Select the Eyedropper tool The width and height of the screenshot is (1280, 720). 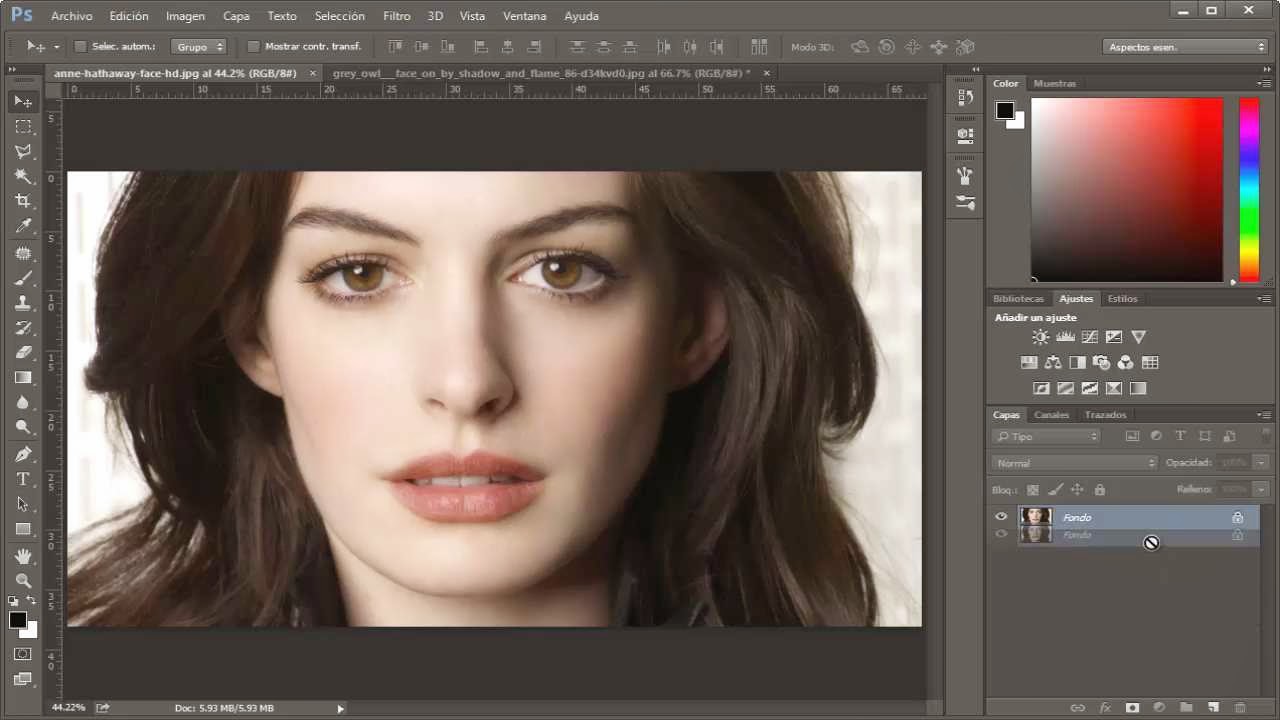[x=23, y=227]
